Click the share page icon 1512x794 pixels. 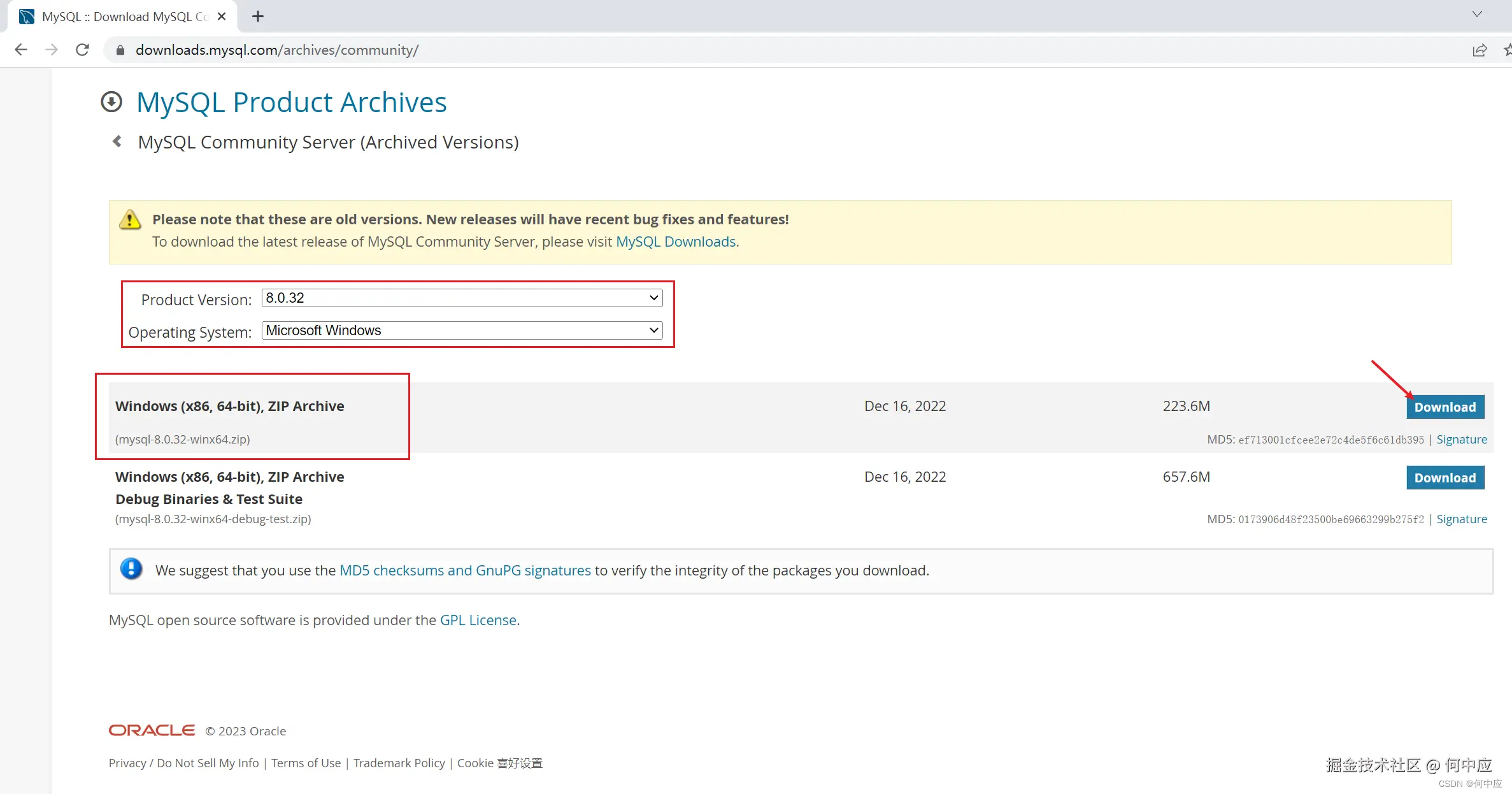pos(1480,50)
